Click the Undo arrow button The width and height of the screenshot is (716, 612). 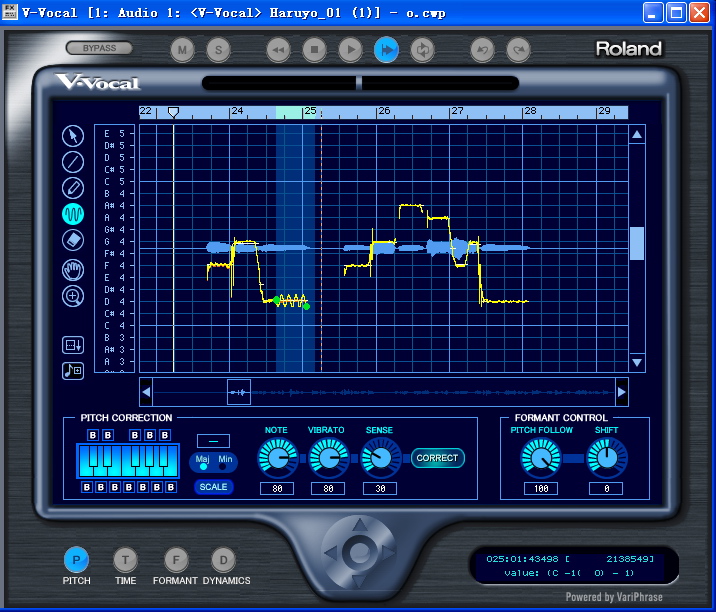tap(482, 50)
